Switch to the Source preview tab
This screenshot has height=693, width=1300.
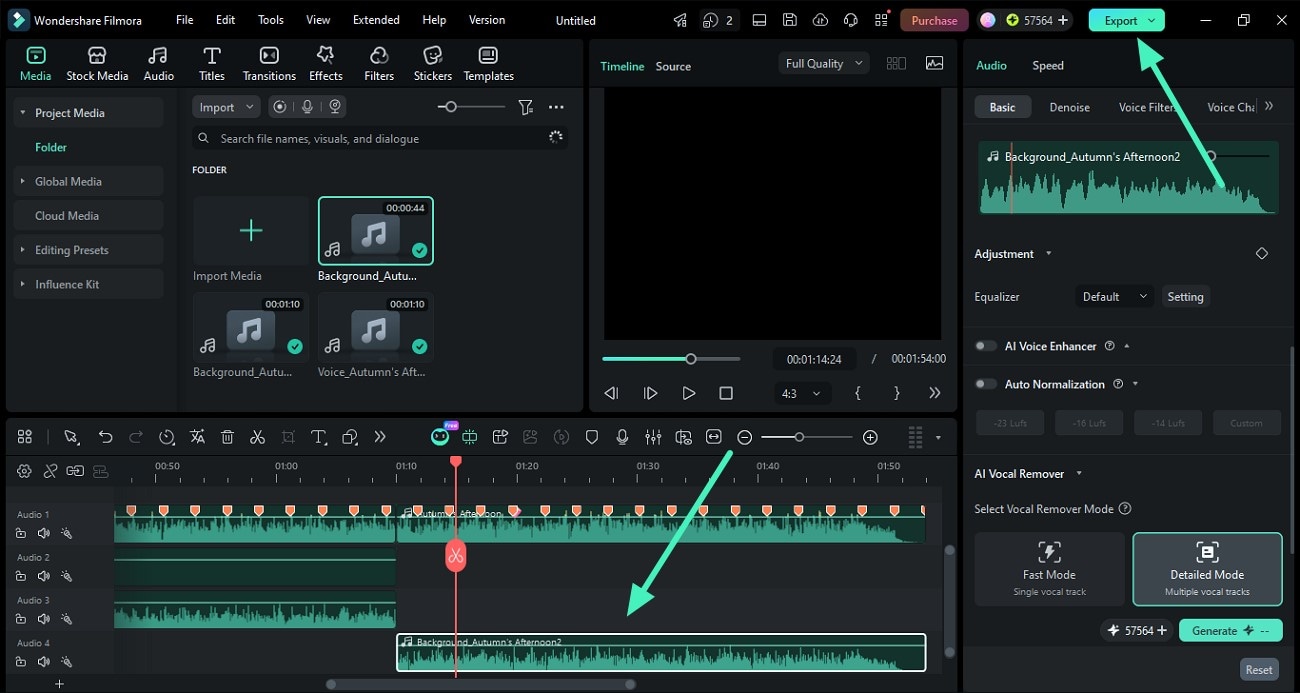(673, 66)
